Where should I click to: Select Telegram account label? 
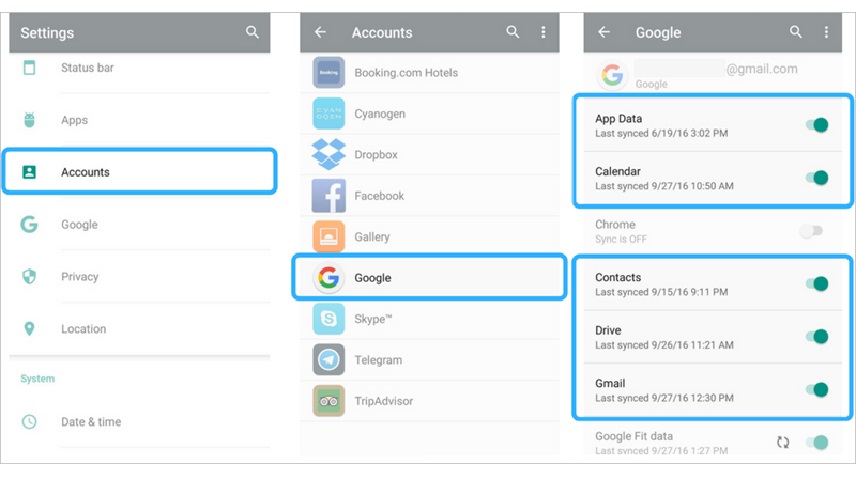378,360
